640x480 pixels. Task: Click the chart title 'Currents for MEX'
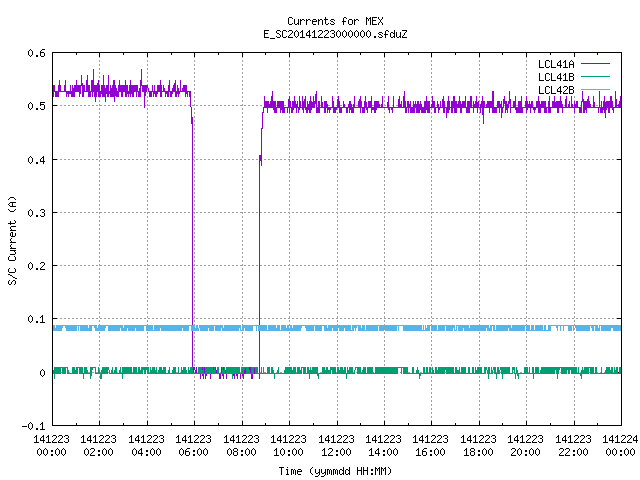335,21
